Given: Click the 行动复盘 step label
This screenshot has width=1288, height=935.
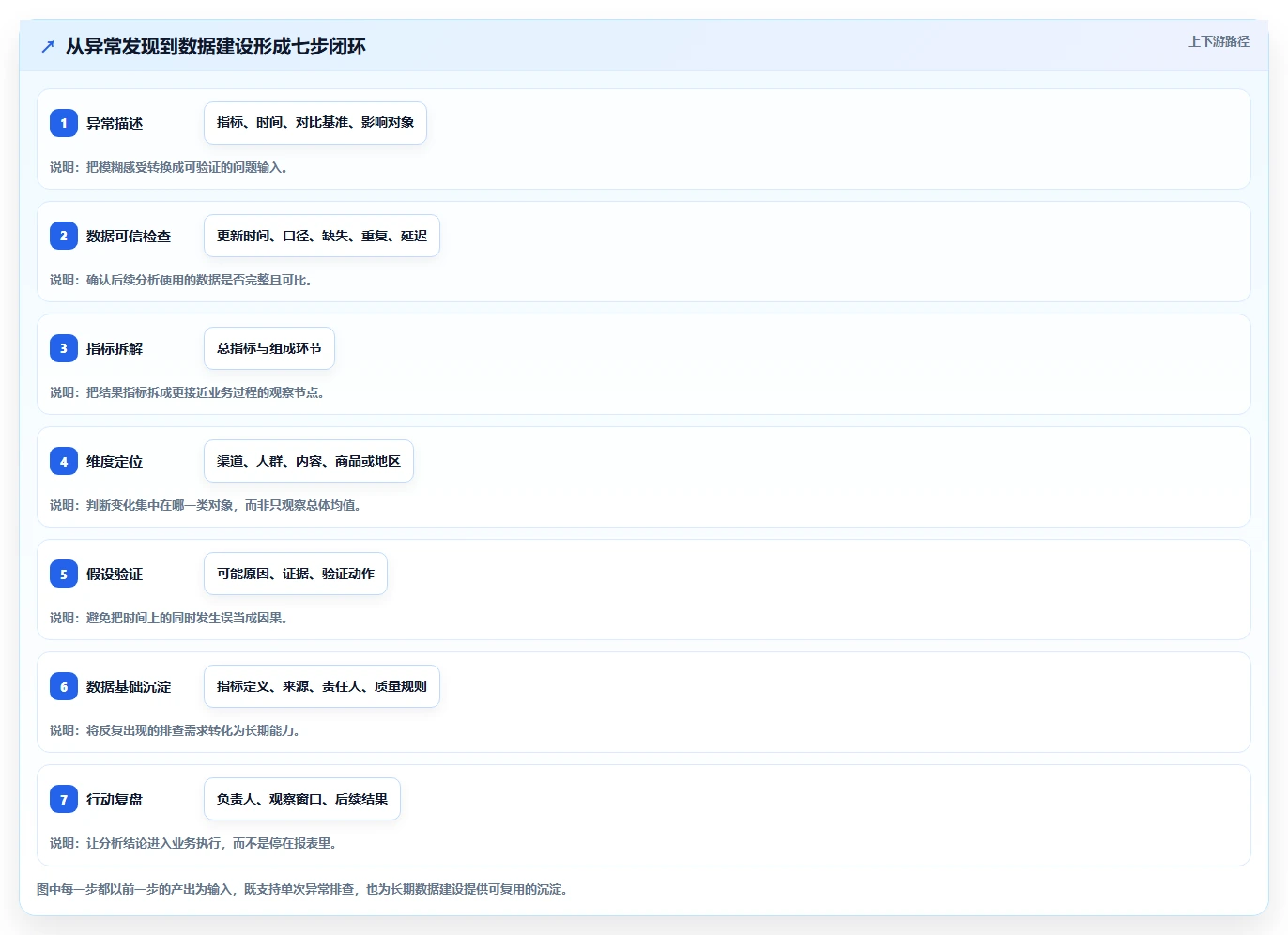Looking at the screenshot, I should (115, 799).
